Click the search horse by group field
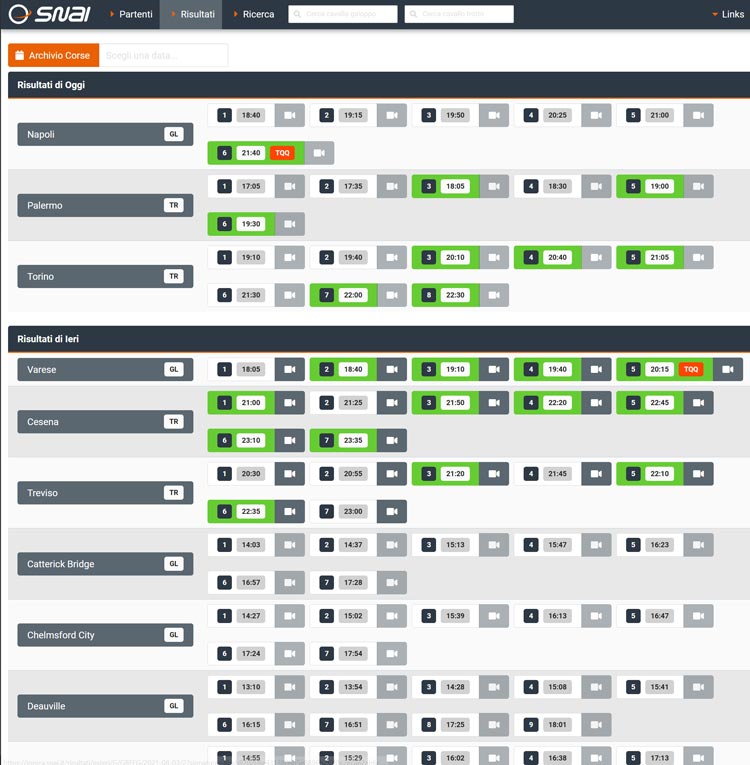Screen dimensions: 750x765 coord(342,14)
